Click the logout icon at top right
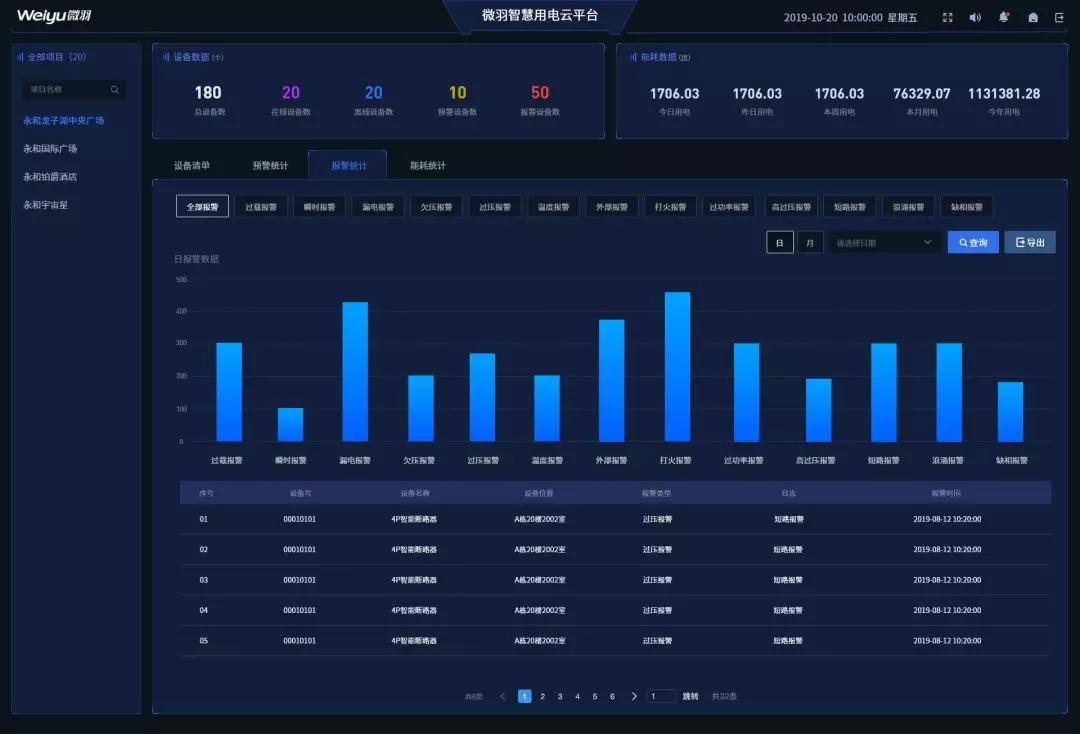1080x734 pixels. 1059,17
